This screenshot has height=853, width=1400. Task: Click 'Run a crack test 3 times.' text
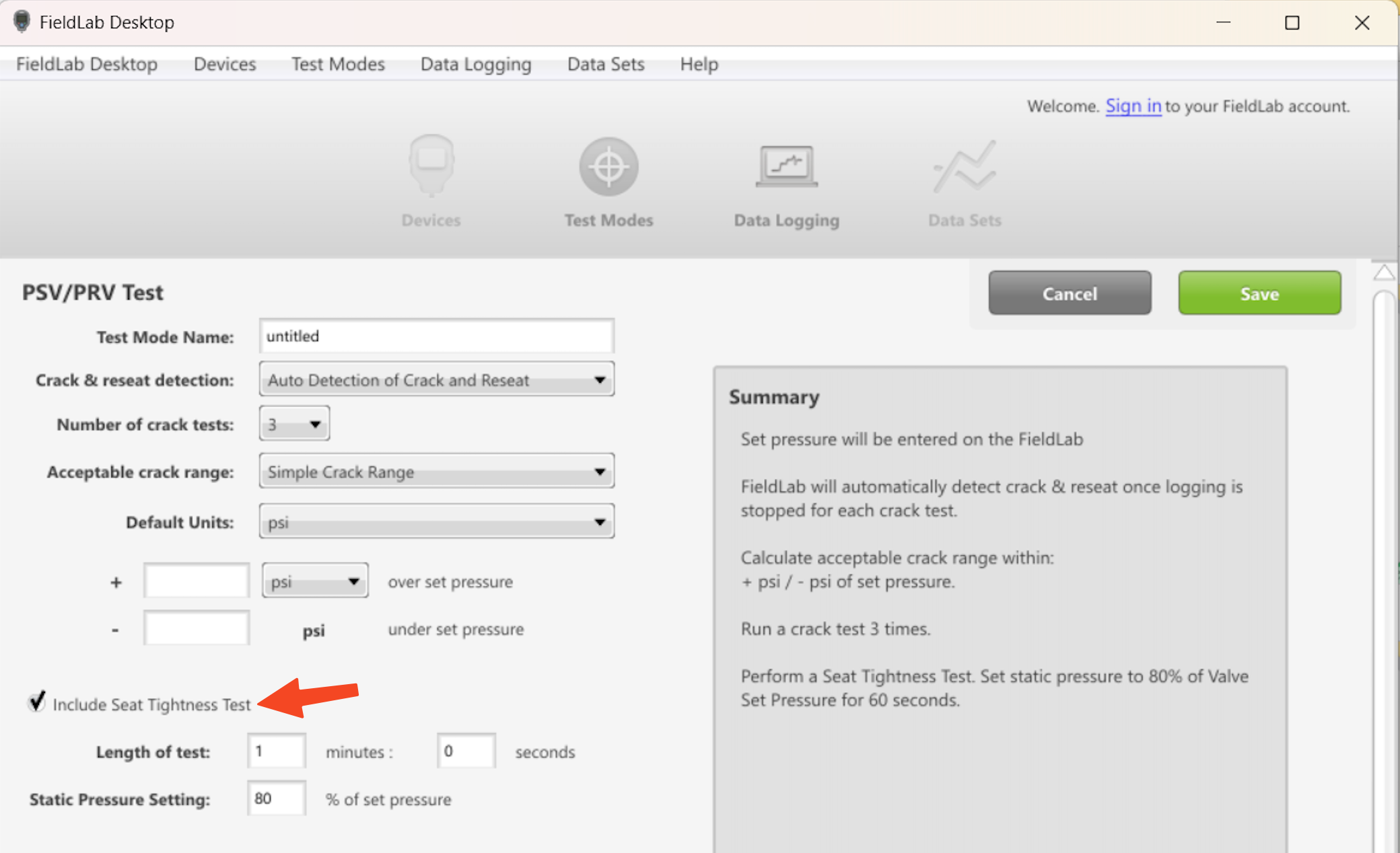click(x=835, y=629)
